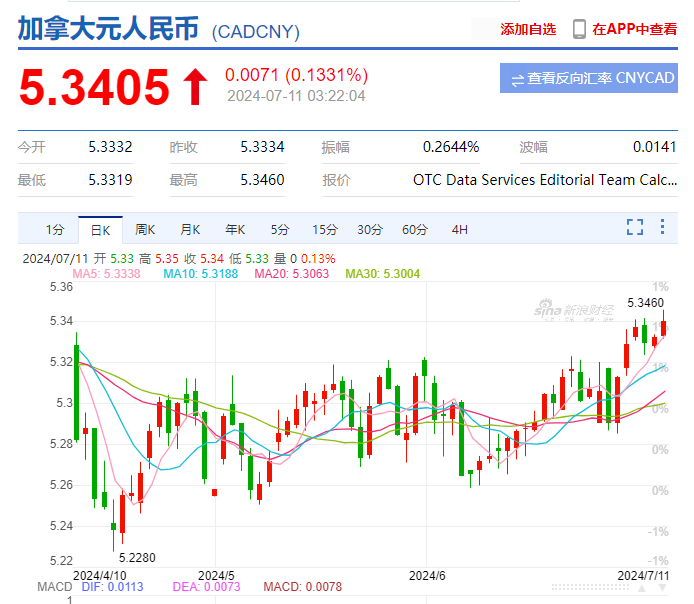Click the timestamp 2024-07-11 03:22:04

click(x=296, y=96)
